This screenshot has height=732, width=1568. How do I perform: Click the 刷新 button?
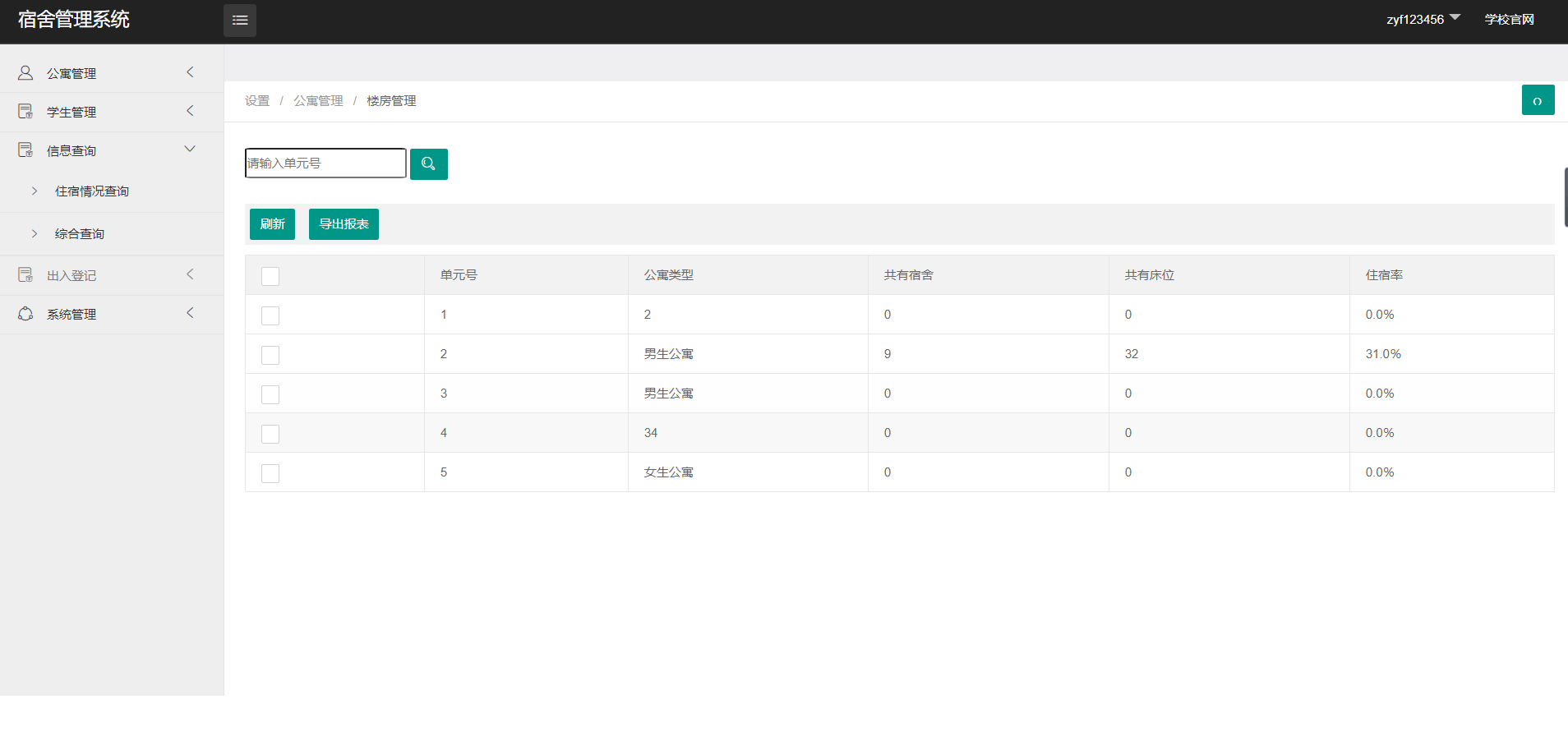pos(272,224)
